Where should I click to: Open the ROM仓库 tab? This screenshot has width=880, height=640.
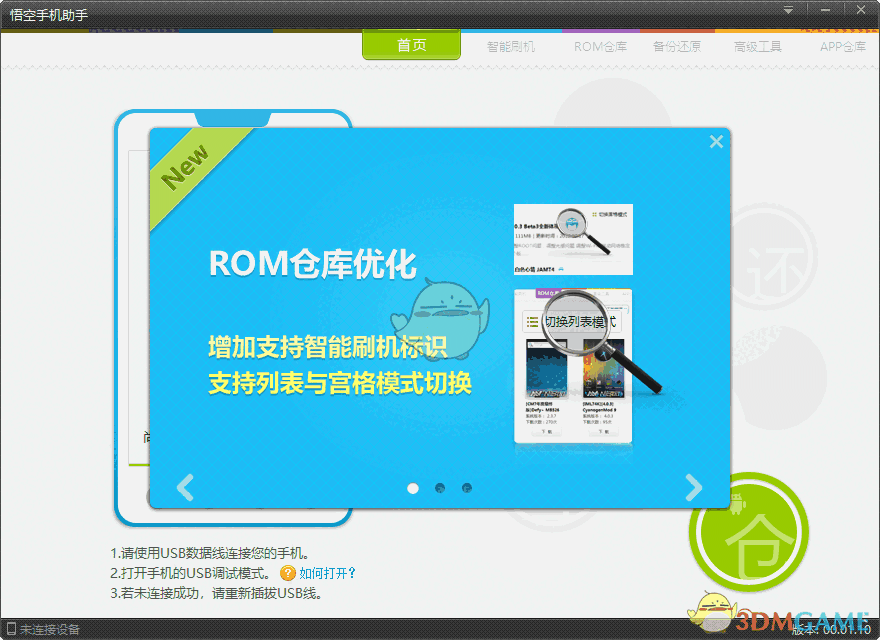(x=601, y=47)
